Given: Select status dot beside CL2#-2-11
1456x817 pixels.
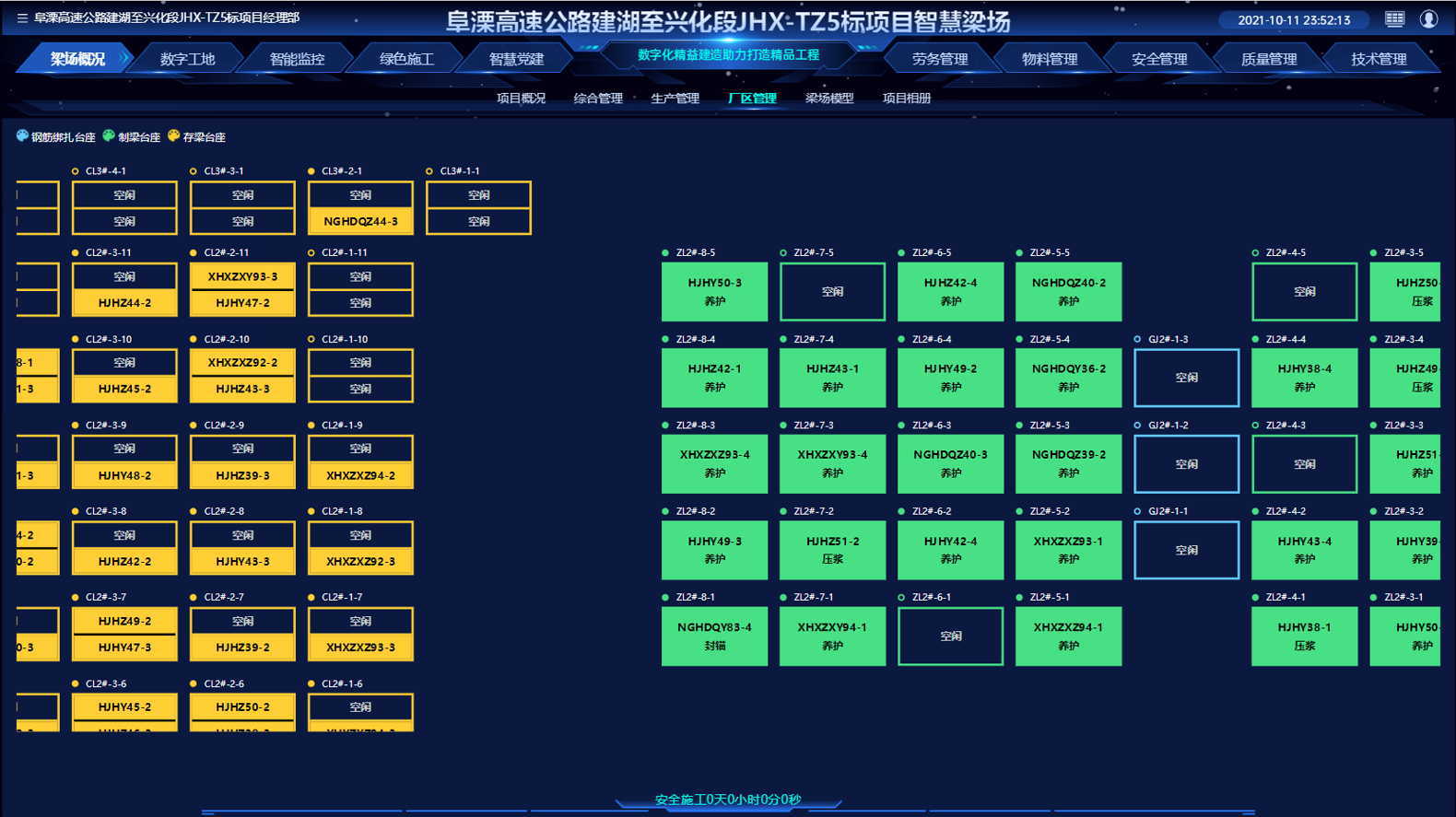Looking at the screenshot, I should click(x=194, y=252).
